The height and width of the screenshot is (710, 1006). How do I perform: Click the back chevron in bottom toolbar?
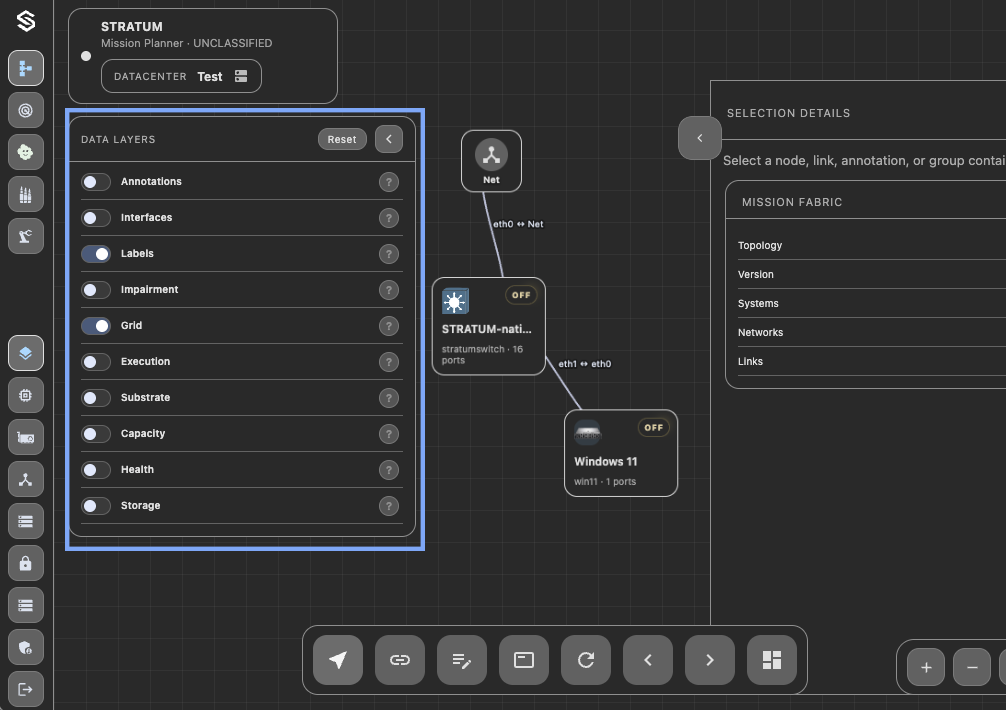click(648, 660)
